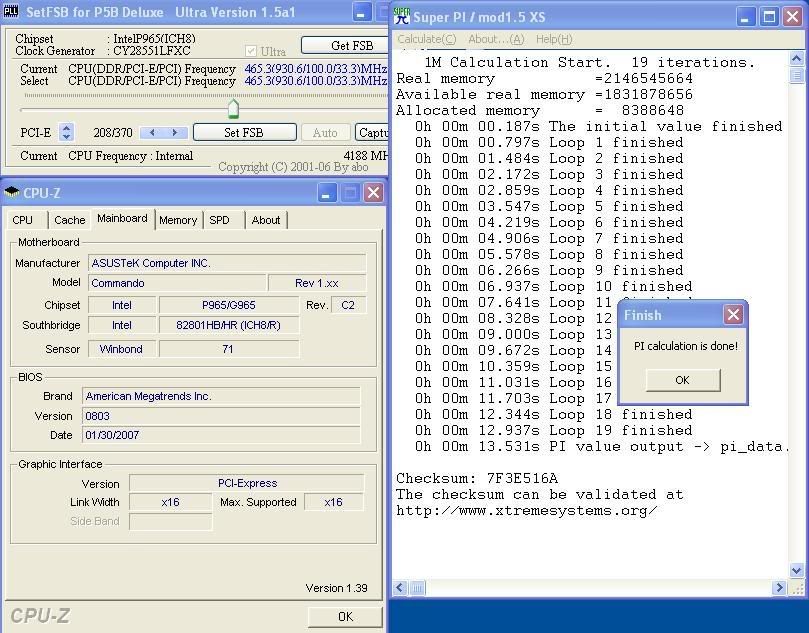Click the "Checksum: 7F3E516A" line in Super PI
Screen dimensions: 809x633
(477, 478)
